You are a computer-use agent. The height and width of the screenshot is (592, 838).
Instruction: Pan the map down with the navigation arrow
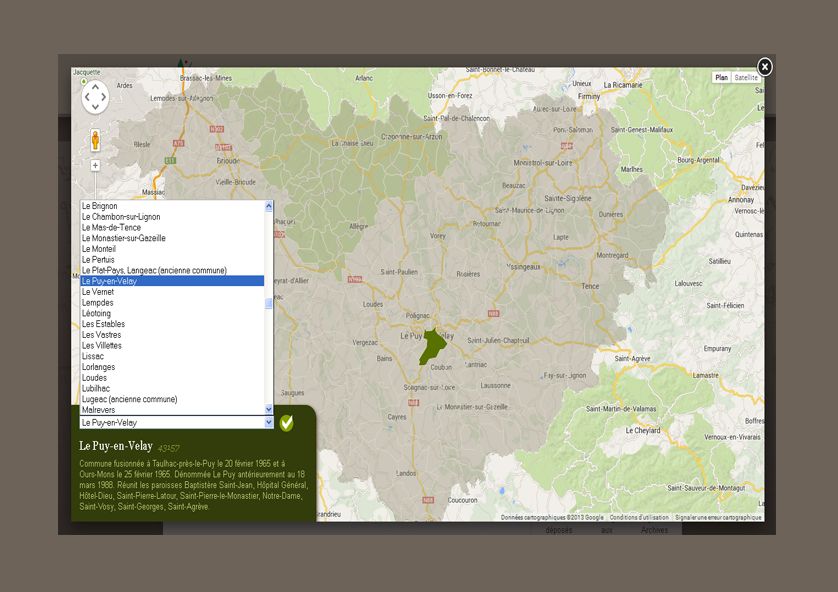point(95,108)
